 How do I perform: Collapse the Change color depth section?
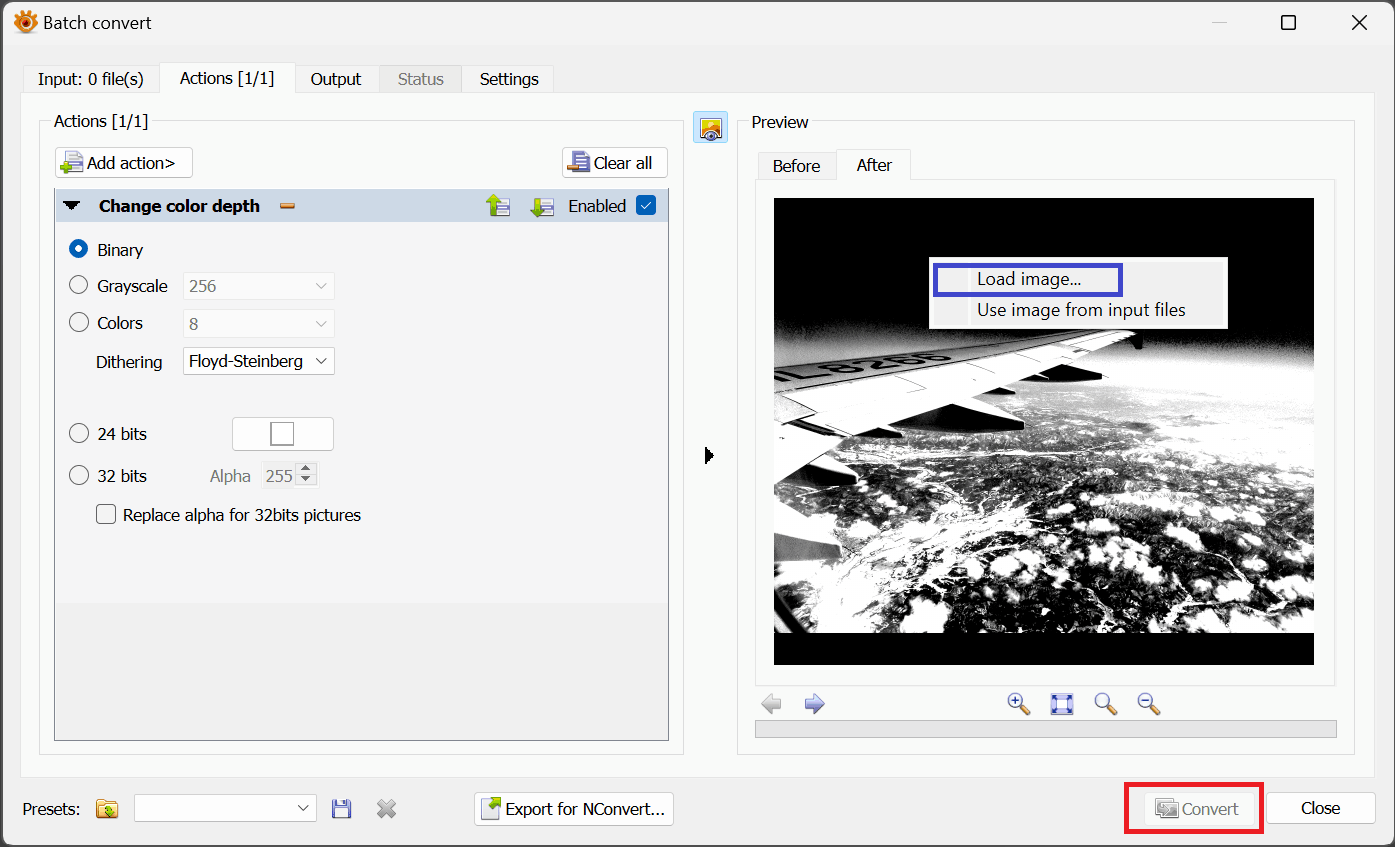click(x=72, y=206)
